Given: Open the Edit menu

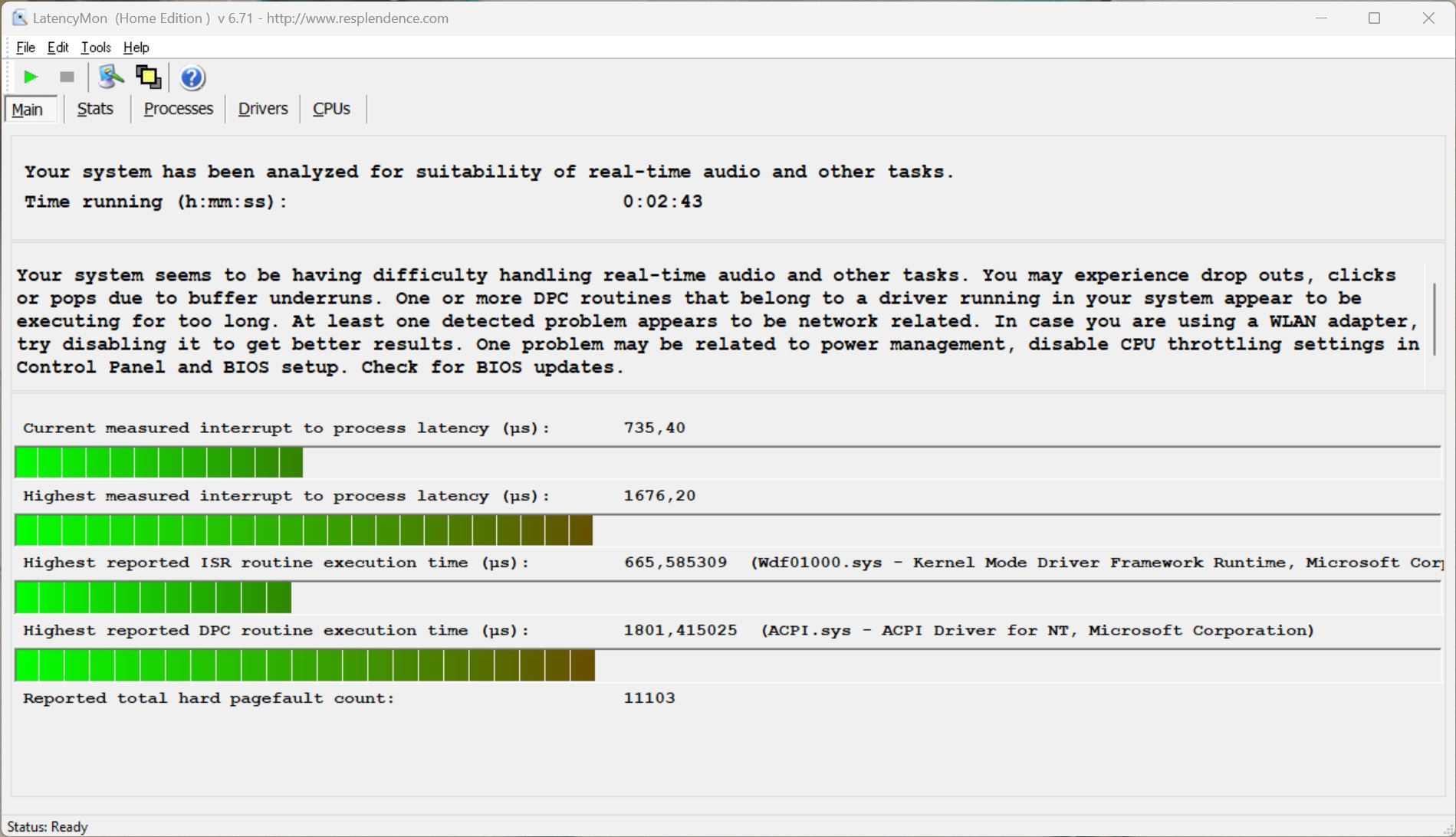Looking at the screenshot, I should (x=58, y=48).
